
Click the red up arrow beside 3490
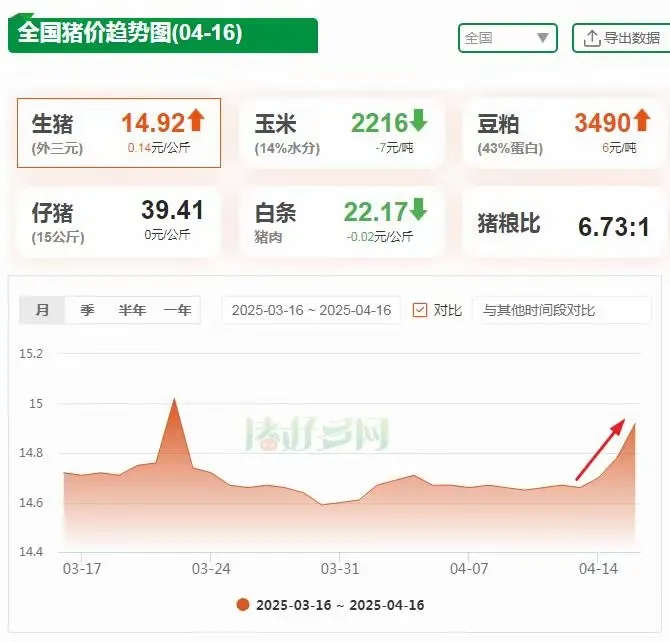coord(642,120)
